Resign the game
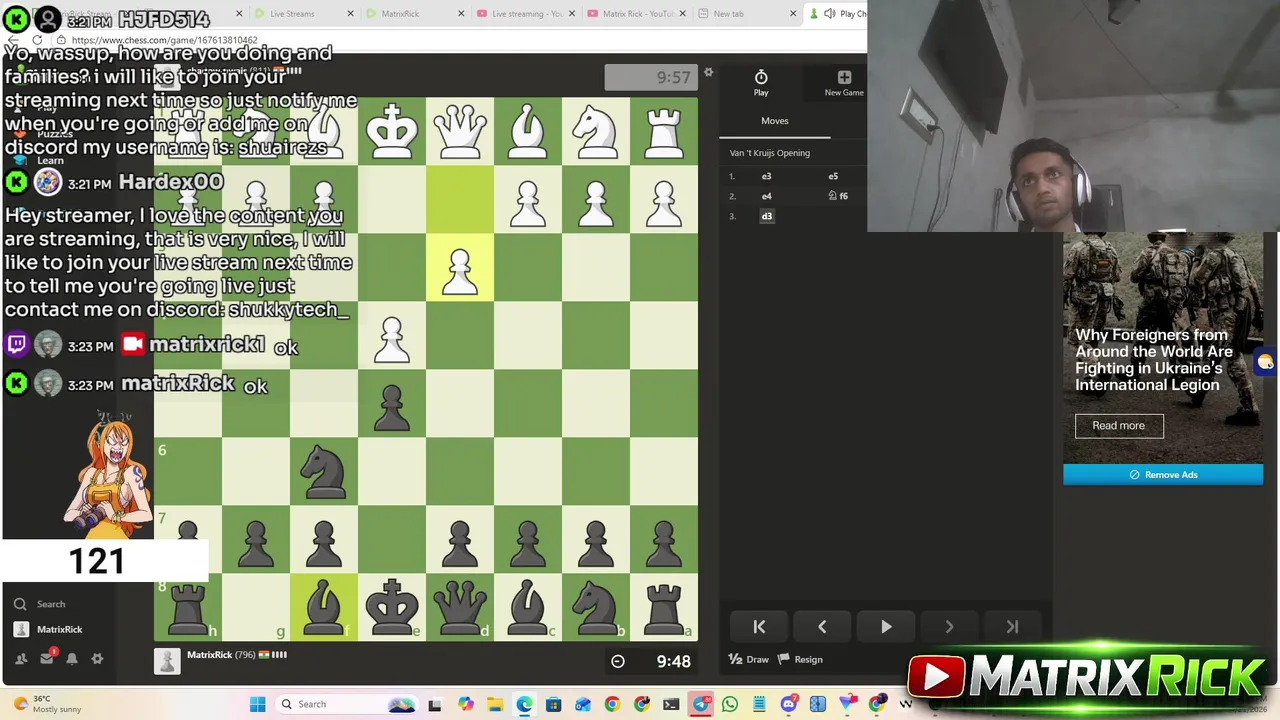The height and width of the screenshot is (720, 1280). click(x=801, y=659)
